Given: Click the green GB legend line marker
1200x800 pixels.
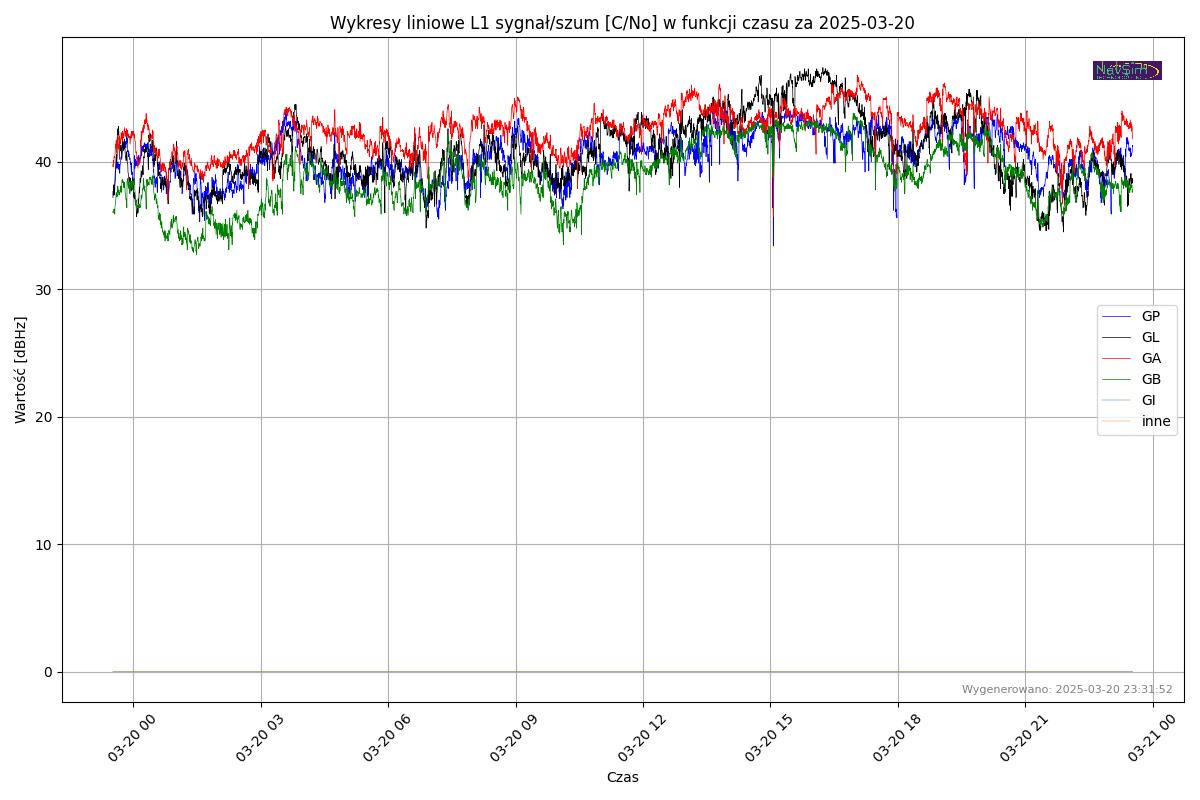Looking at the screenshot, I should (x=1116, y=379).
